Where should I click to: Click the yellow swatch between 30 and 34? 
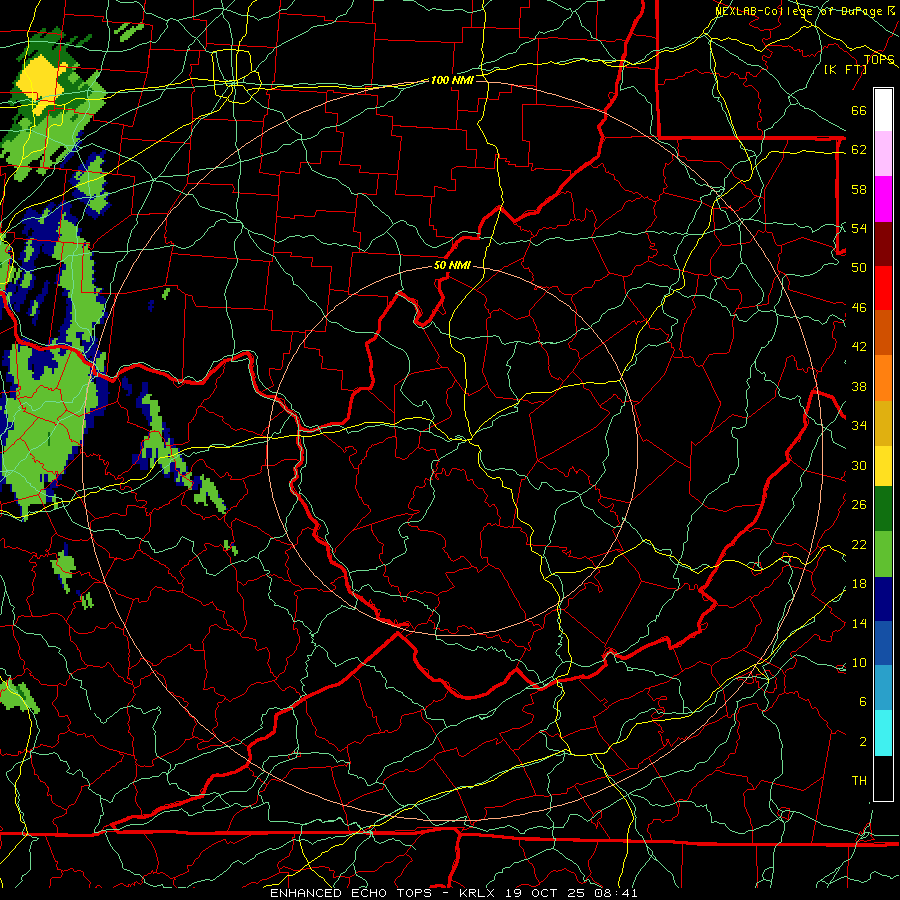point(883,465)
